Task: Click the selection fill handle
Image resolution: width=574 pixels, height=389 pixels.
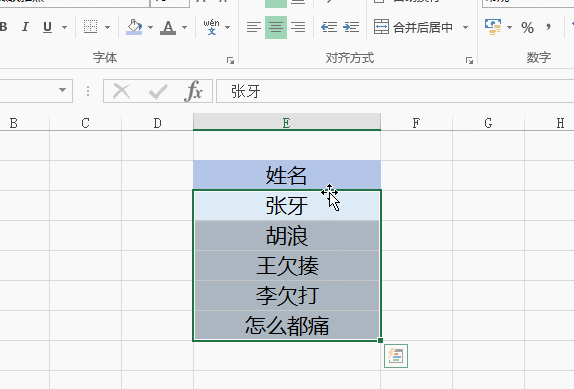Action: pyautogui.click(x=380, y=340)
